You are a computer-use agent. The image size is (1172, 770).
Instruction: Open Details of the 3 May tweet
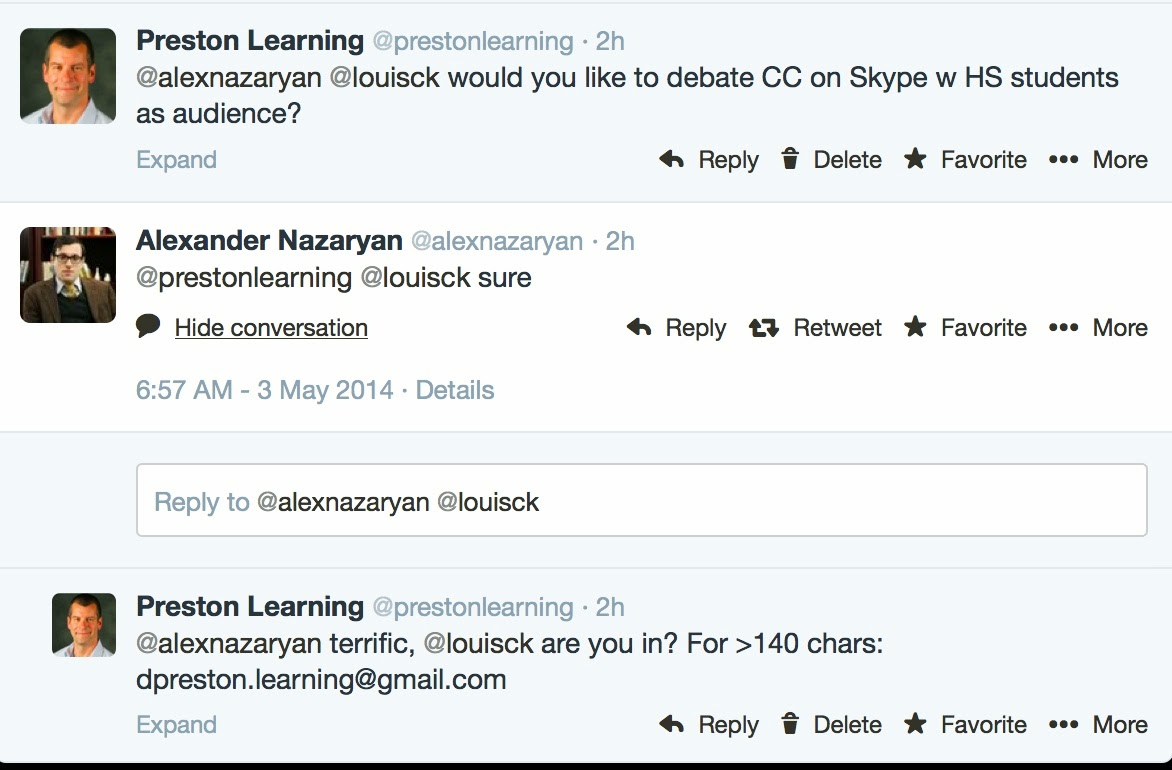click(x=454, y=389)
